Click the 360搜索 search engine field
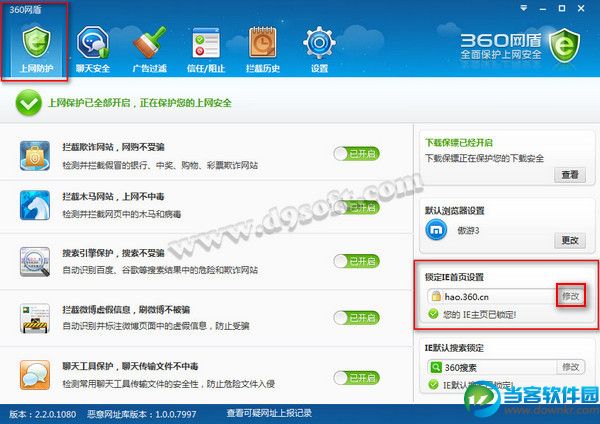Image resolution: width=600 pixels, height=424 pixels. [492, 367]
